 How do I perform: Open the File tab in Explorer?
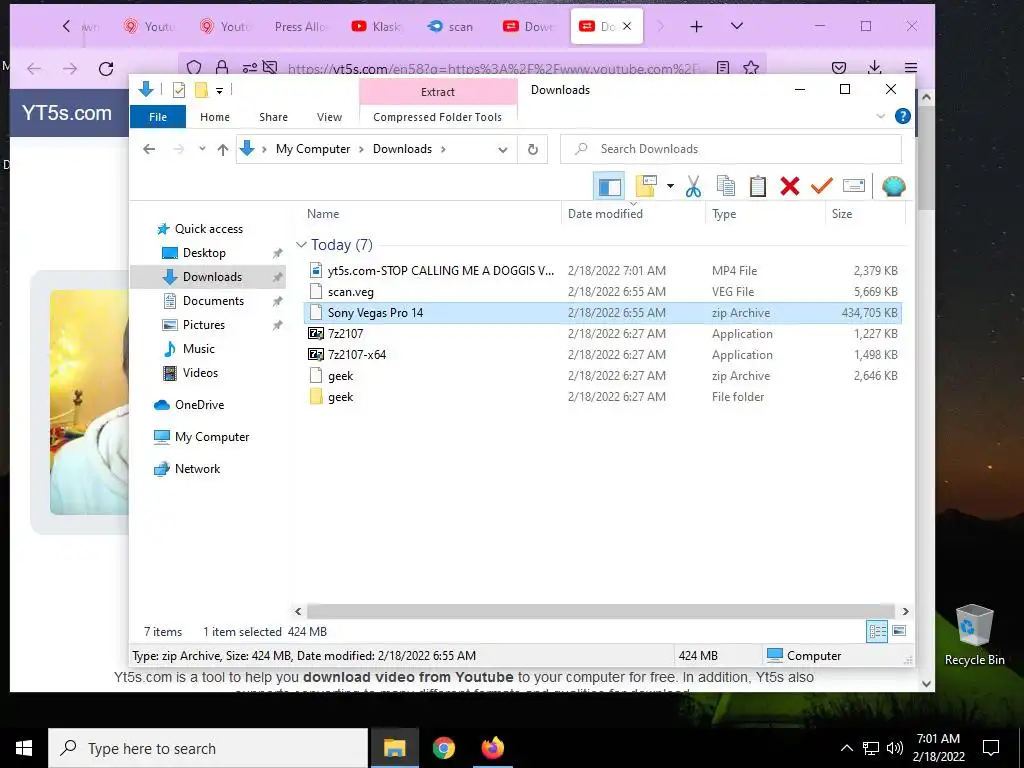(x=158, y=117)
